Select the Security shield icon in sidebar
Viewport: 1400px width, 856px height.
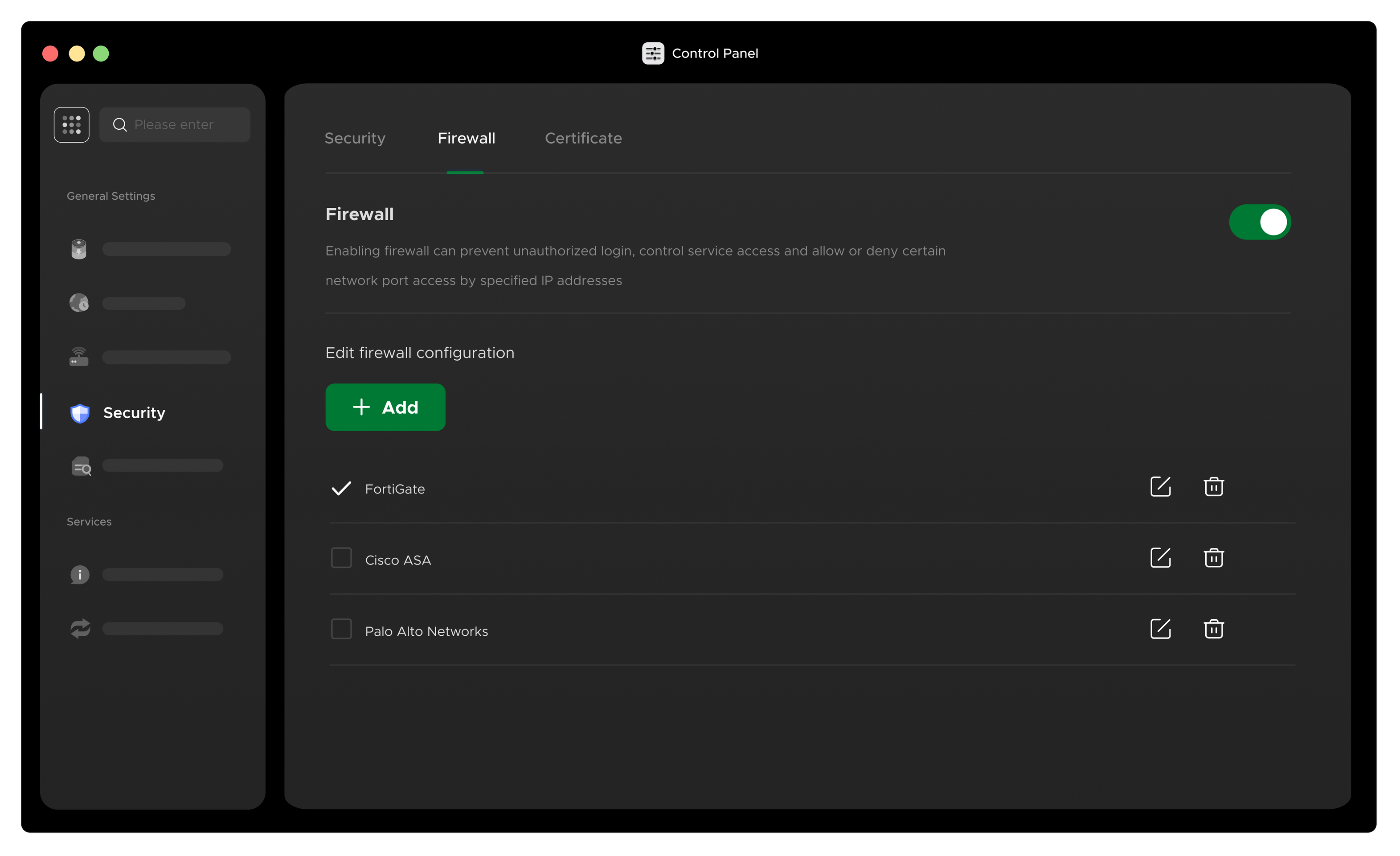80,413
